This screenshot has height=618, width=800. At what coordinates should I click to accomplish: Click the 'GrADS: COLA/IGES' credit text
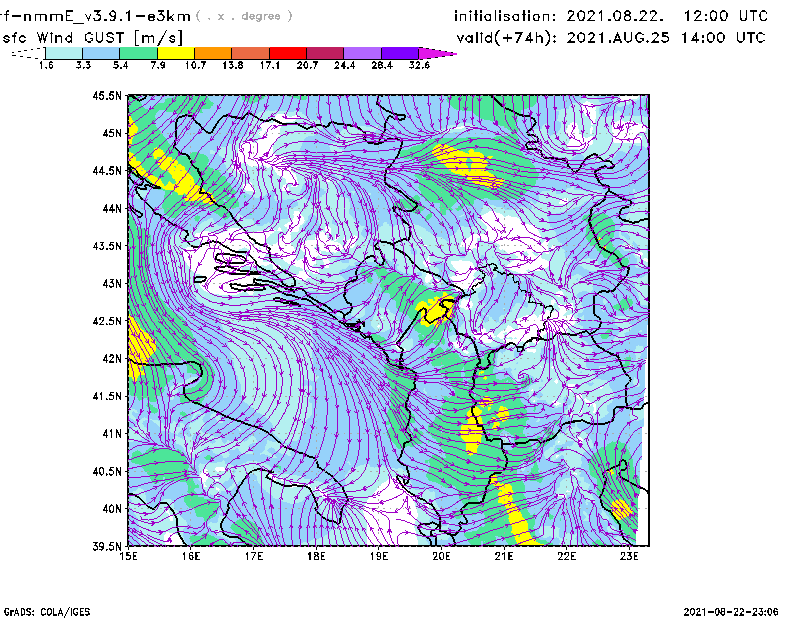pyautogui.click(x=47, y=612)
